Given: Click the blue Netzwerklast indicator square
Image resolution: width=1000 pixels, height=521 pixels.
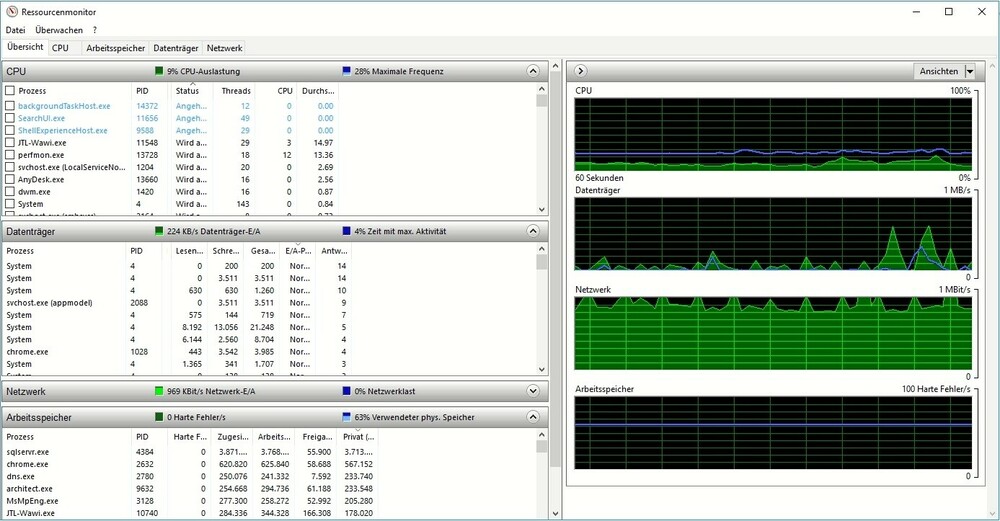Looking at the screenshot, I should [346, 391].
